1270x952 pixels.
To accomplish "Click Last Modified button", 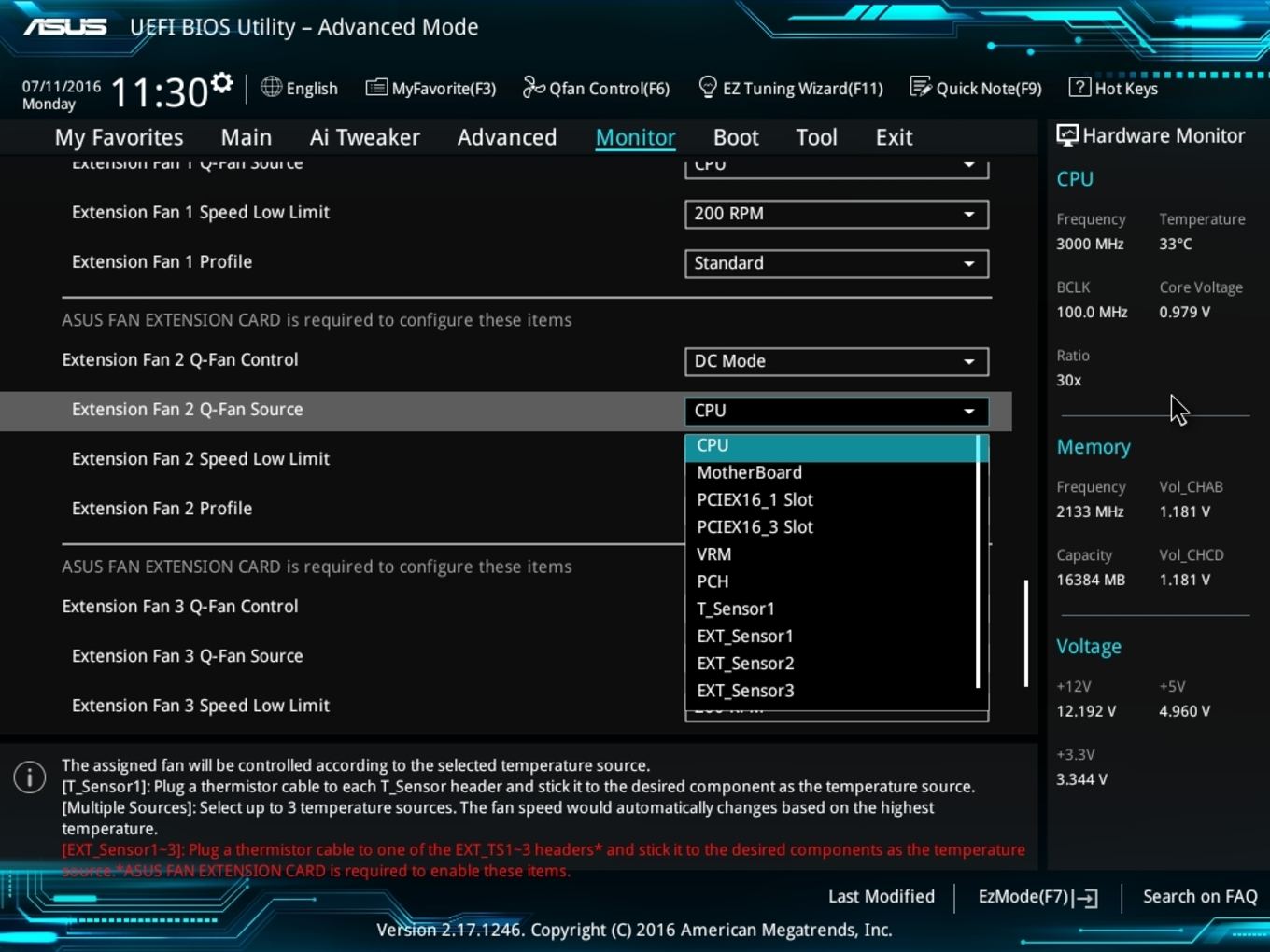I will [x=882, y=897].
